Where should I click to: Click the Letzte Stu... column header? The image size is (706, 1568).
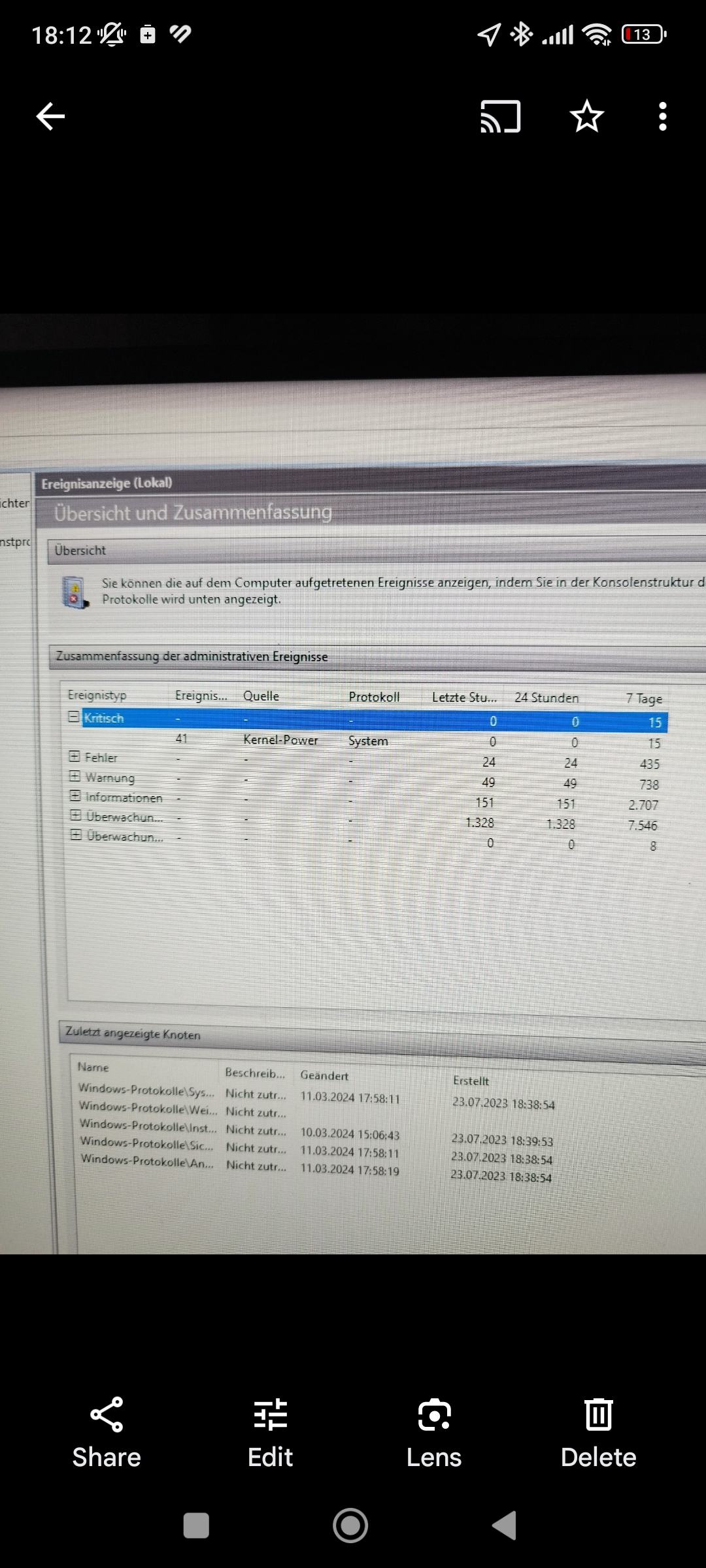pyautogui.click(x=464, y=698)
